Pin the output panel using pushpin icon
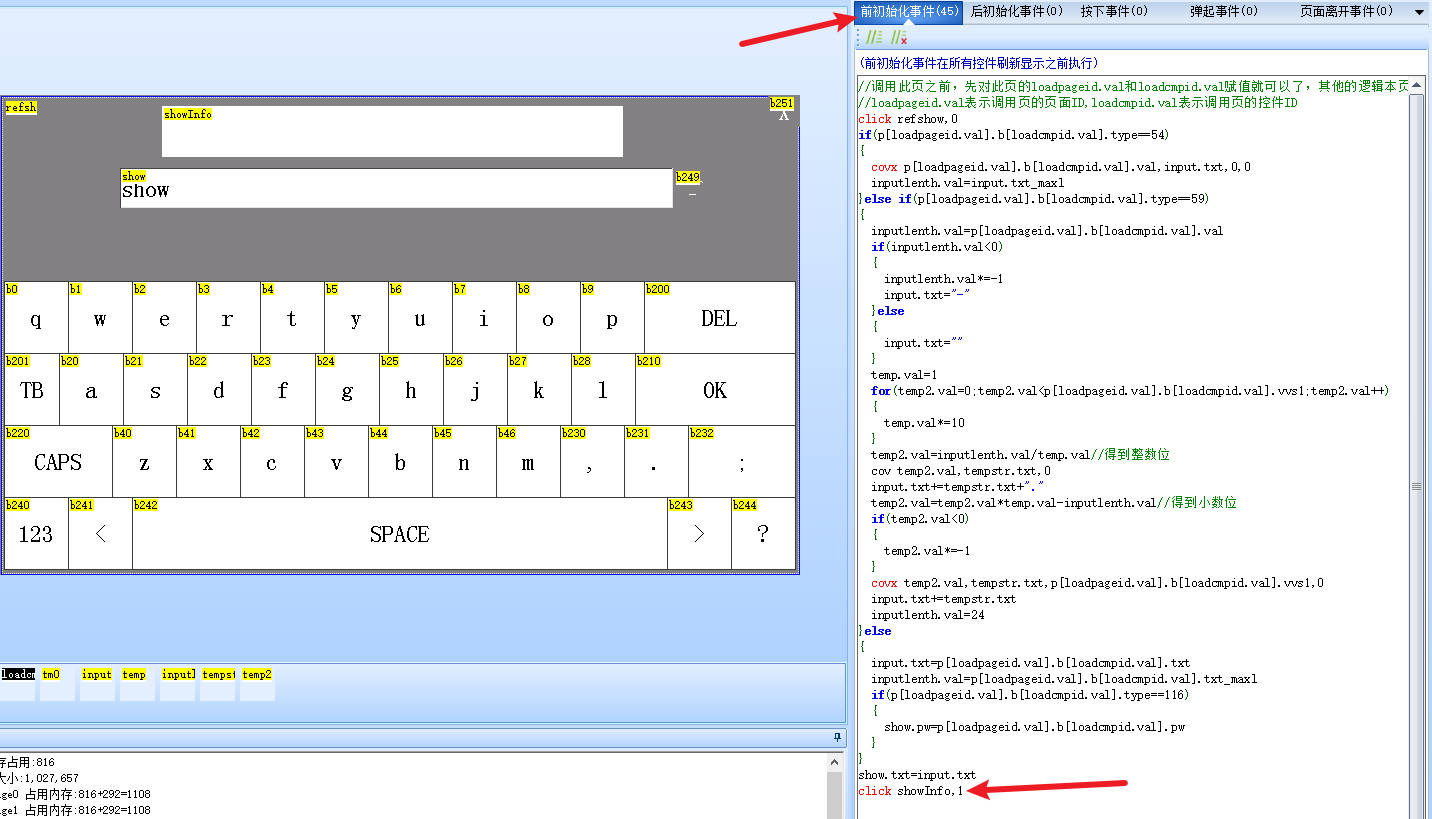The height and width of the screenshot is (819, 1432). (837, 738)
